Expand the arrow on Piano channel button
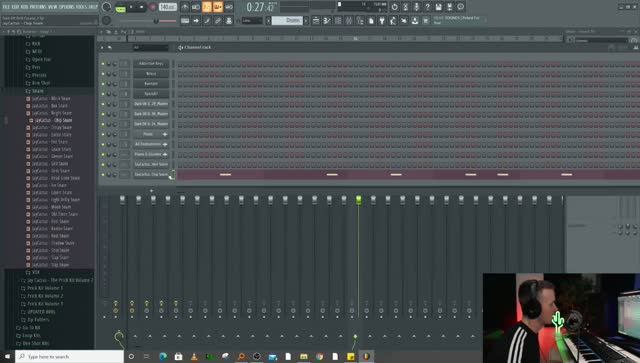 165,134
